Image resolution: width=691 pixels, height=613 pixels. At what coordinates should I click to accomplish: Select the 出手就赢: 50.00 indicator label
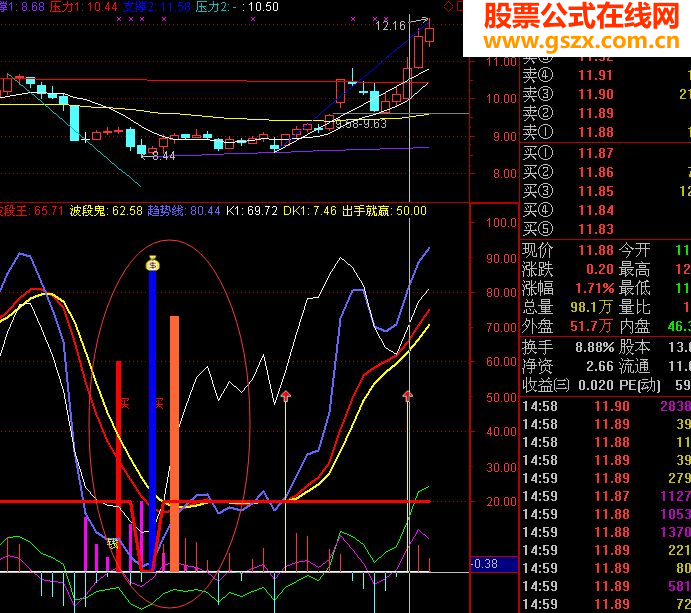(384, 211)
